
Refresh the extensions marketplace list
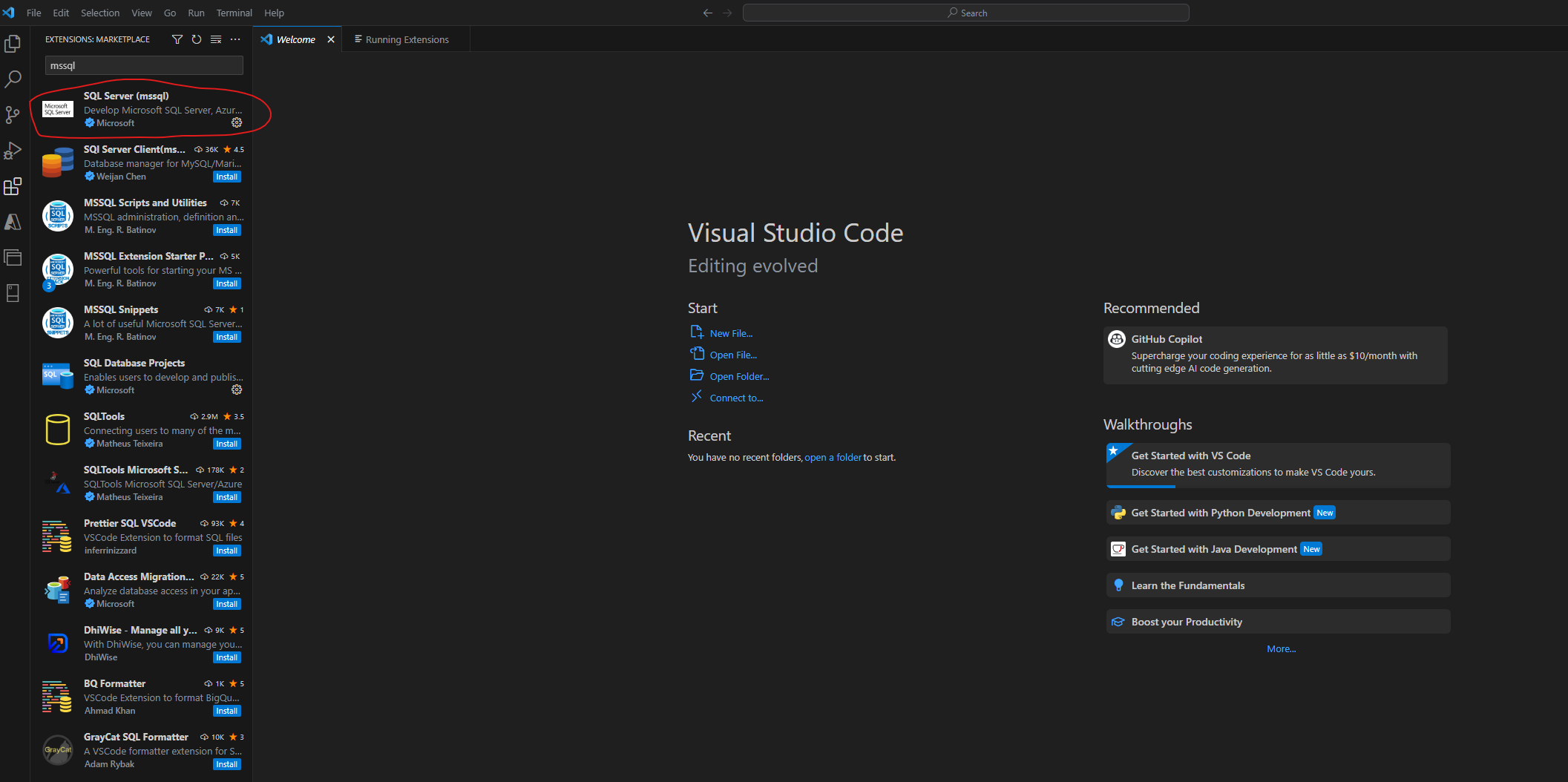197,39
